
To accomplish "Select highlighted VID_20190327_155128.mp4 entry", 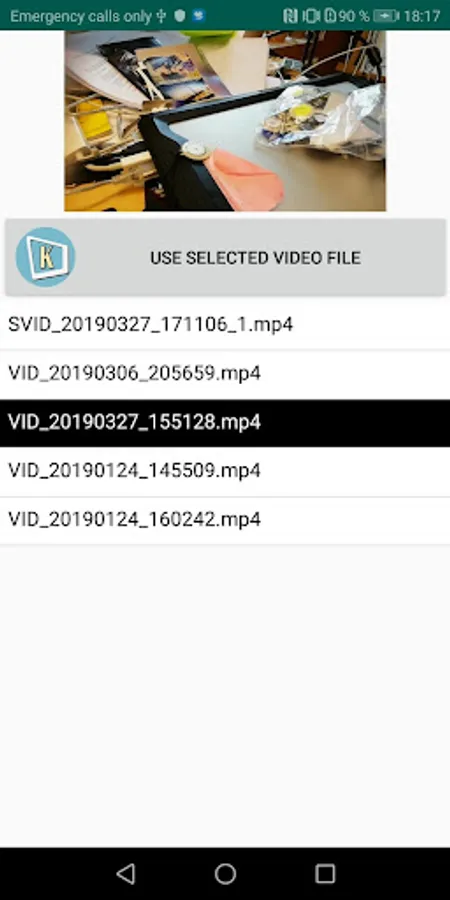I will coord(225,422).
